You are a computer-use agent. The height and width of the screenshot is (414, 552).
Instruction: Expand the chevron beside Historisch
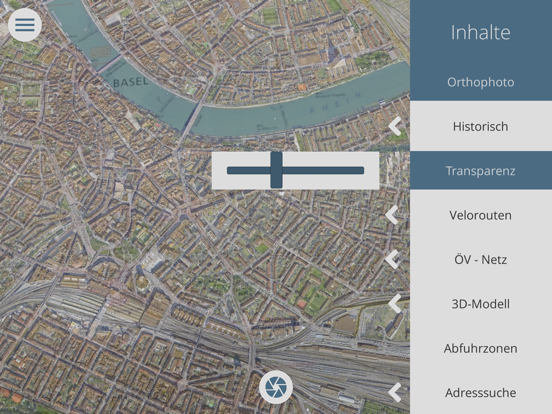click(x=396, y=126)
